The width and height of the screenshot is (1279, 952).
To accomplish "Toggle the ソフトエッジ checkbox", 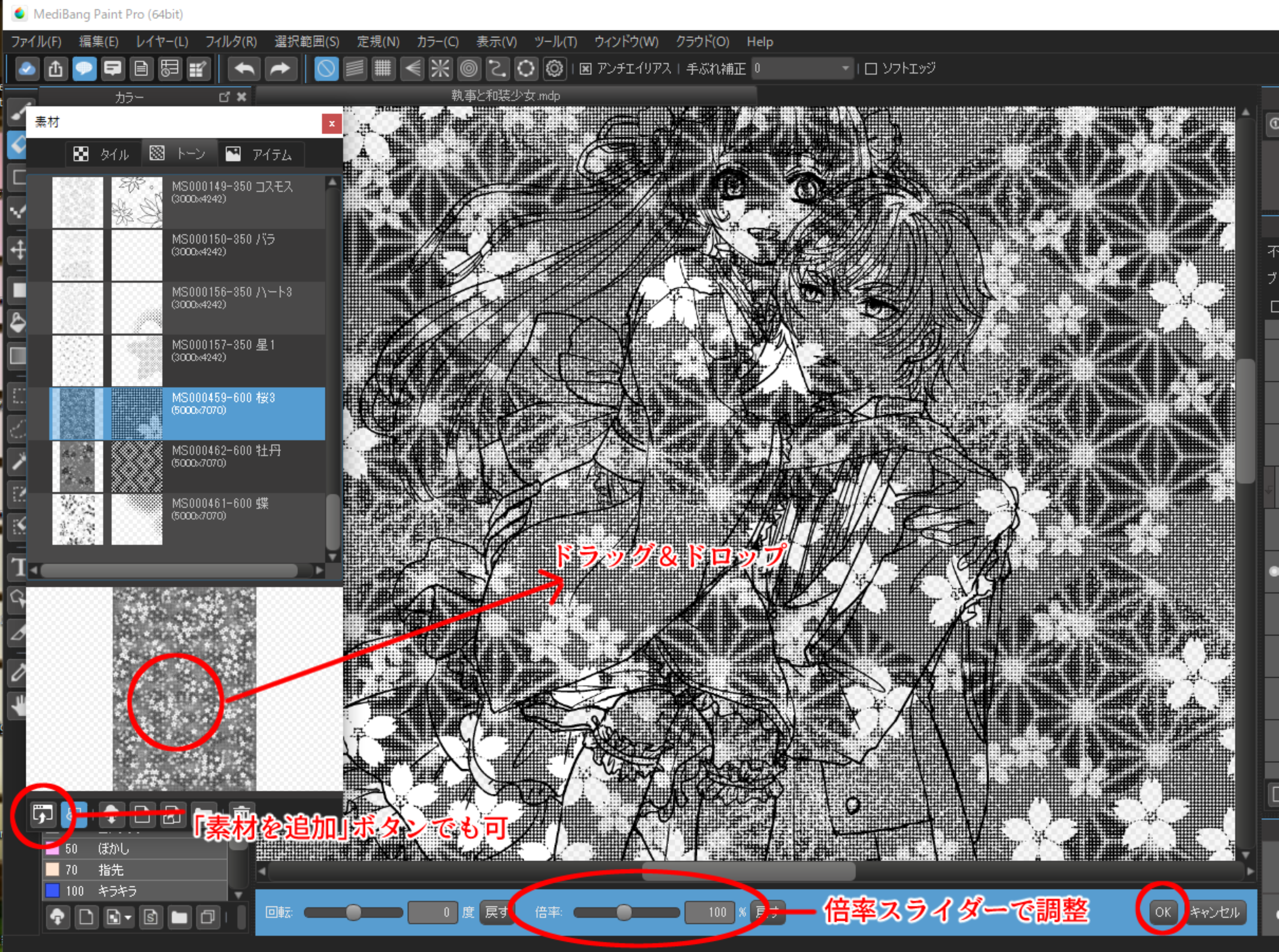I will tap(871, 69).
